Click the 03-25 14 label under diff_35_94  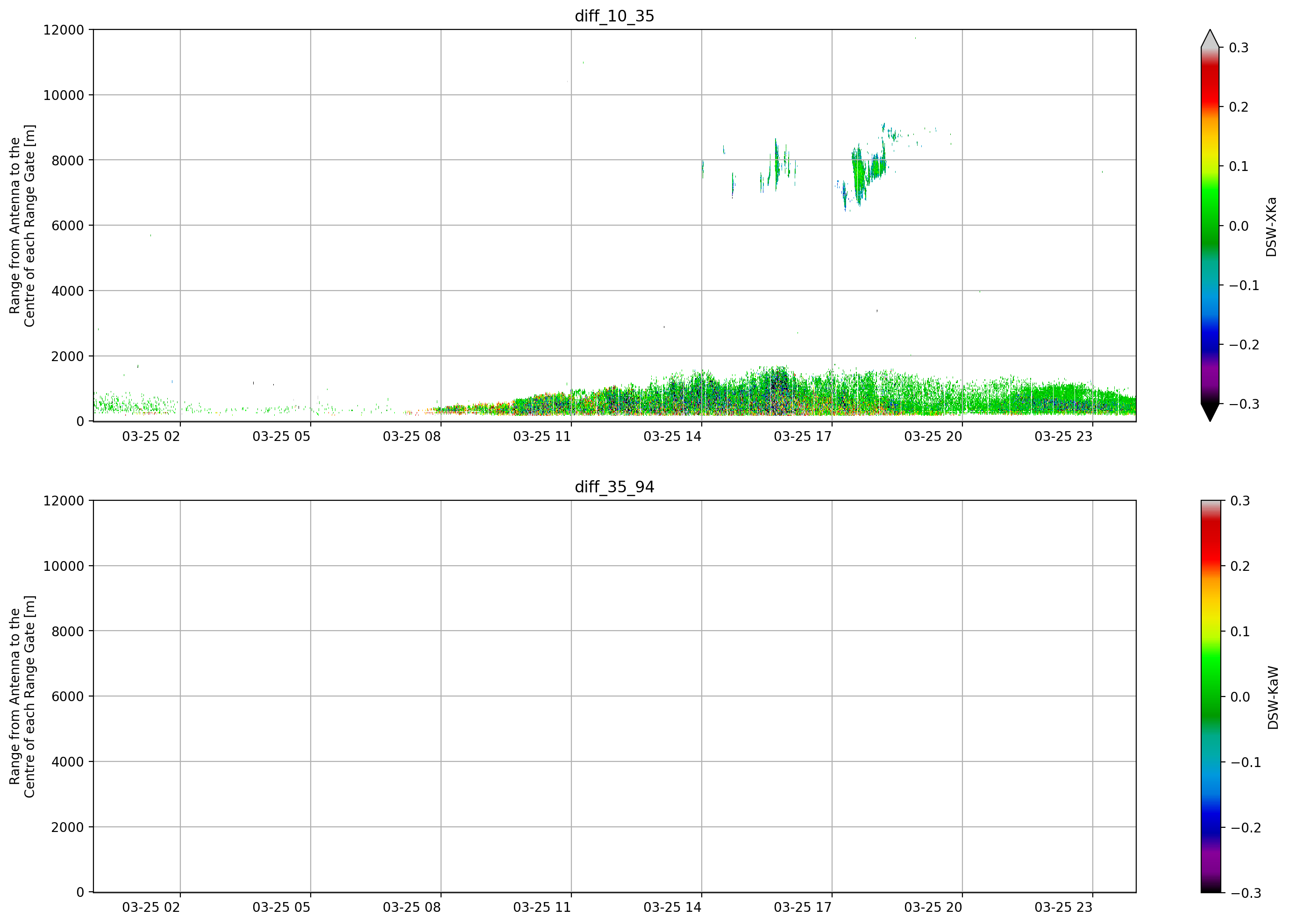point(672,908)
